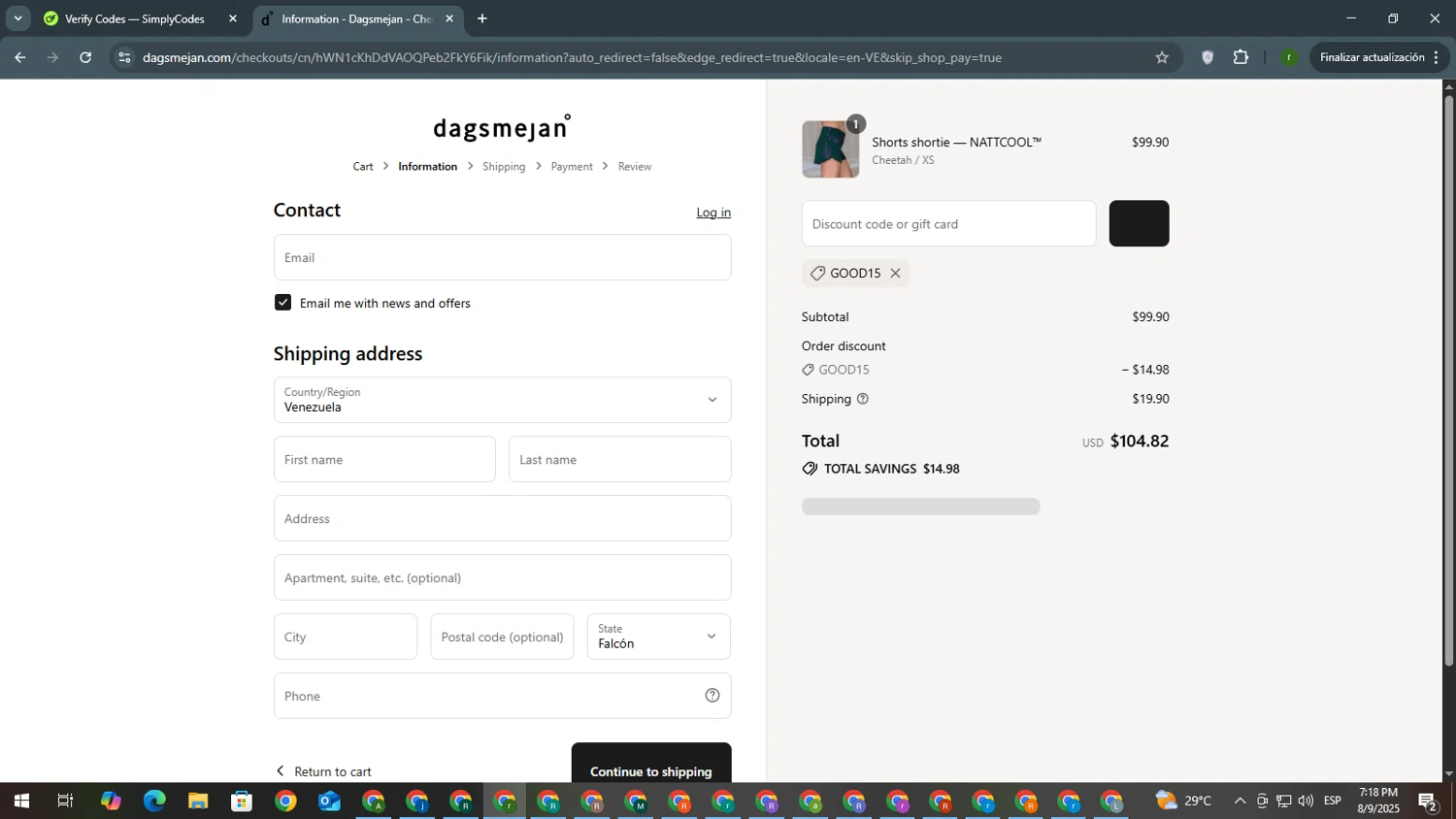Reload the checkout page
This screenshot has width=1456, height=819.
click(85, 57)
